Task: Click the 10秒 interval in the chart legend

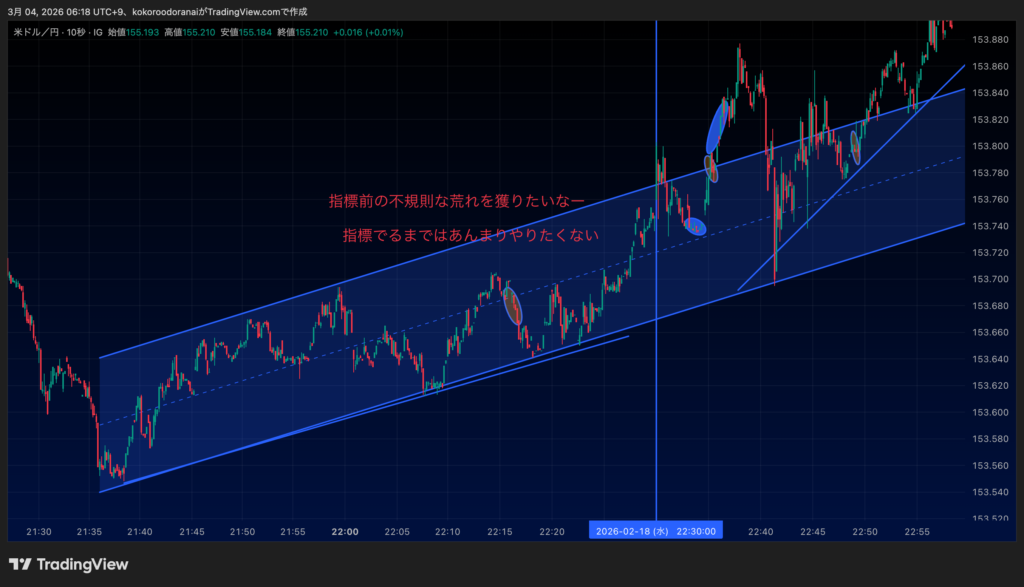Action: [75, 33]
